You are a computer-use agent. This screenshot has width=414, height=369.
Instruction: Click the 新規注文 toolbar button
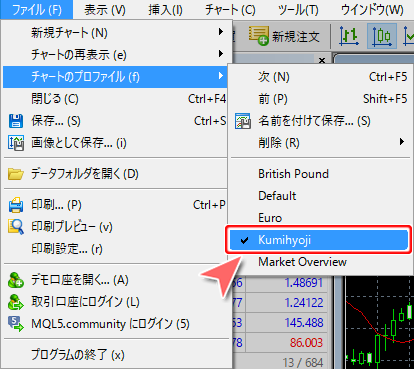point(284,36)
